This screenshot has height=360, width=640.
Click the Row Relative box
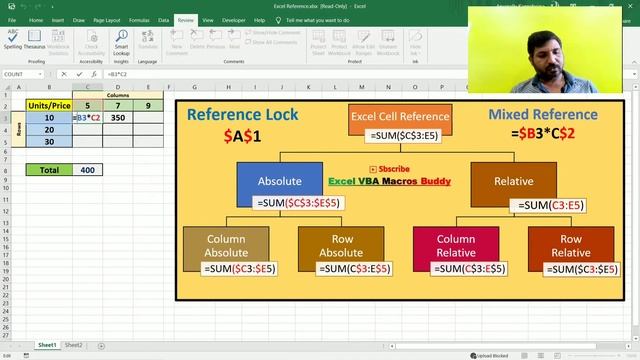pos(571,246)
